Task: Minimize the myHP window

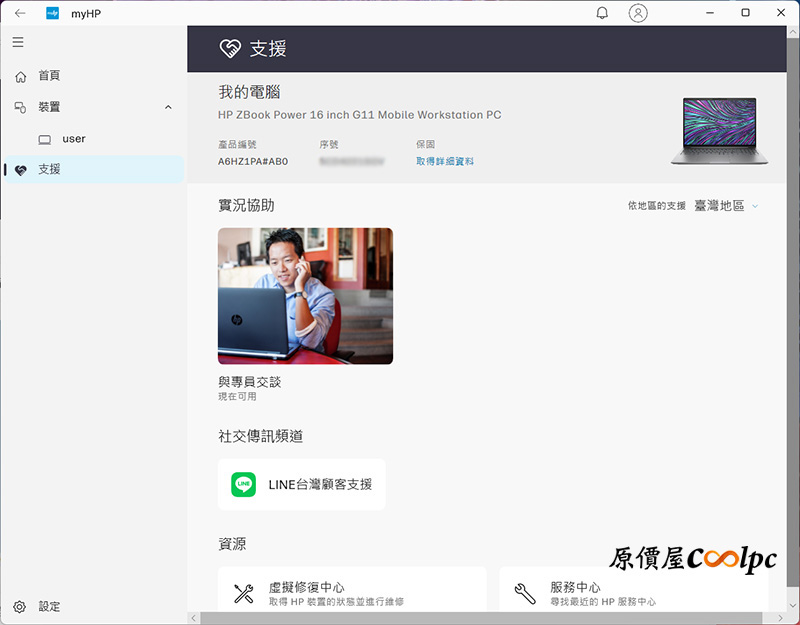Action: pos(710,13)
